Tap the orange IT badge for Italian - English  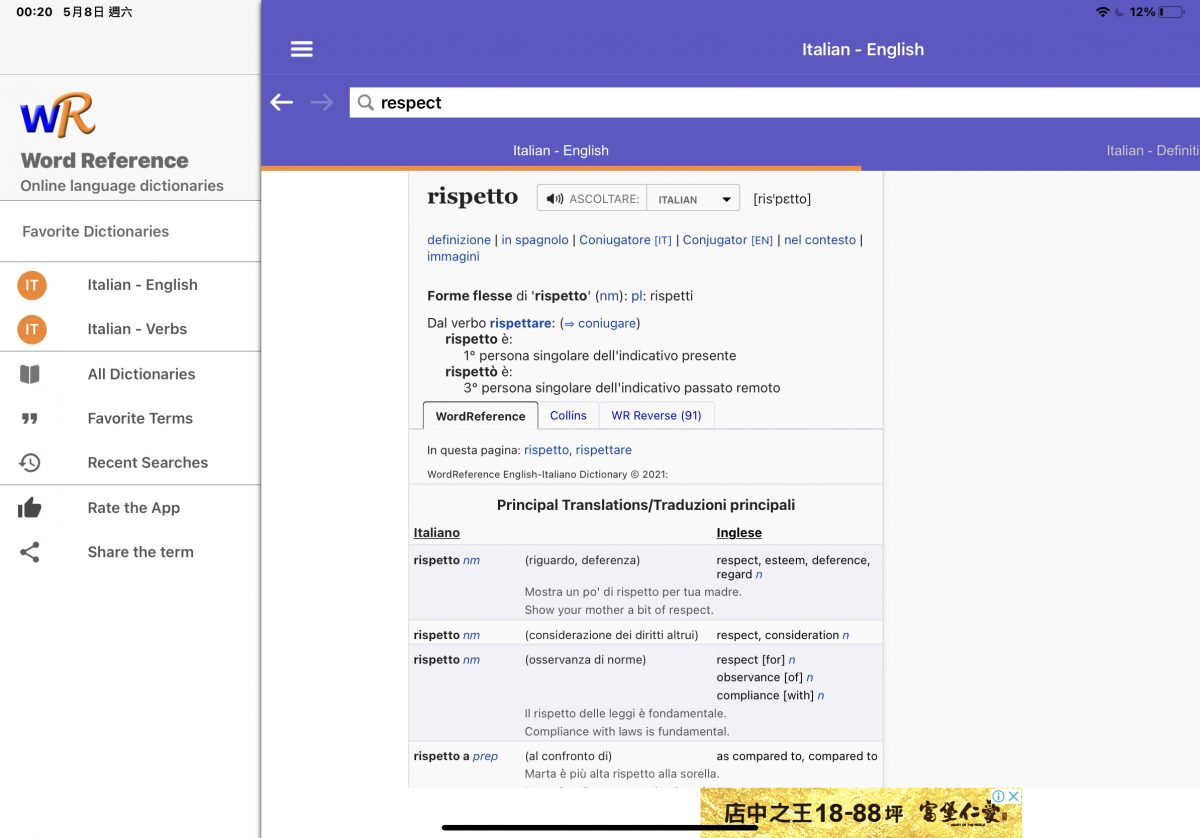(32, 285)
